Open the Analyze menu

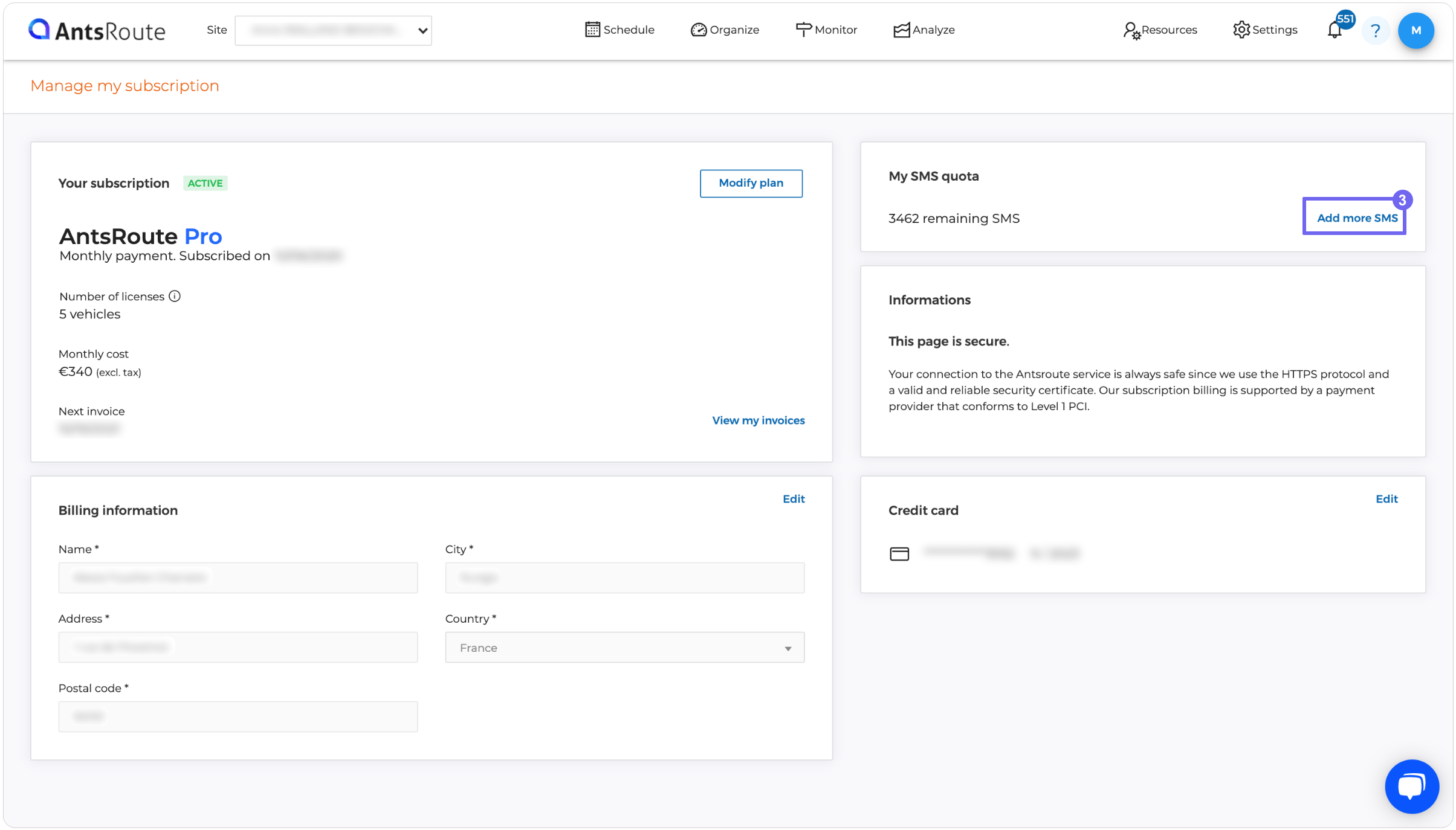point(924,30)
